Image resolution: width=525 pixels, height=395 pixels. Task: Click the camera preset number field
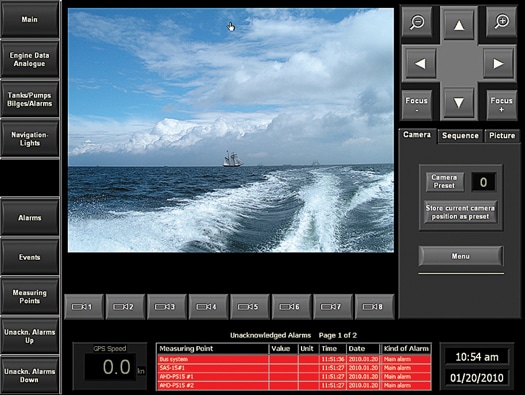pos(483,182)
